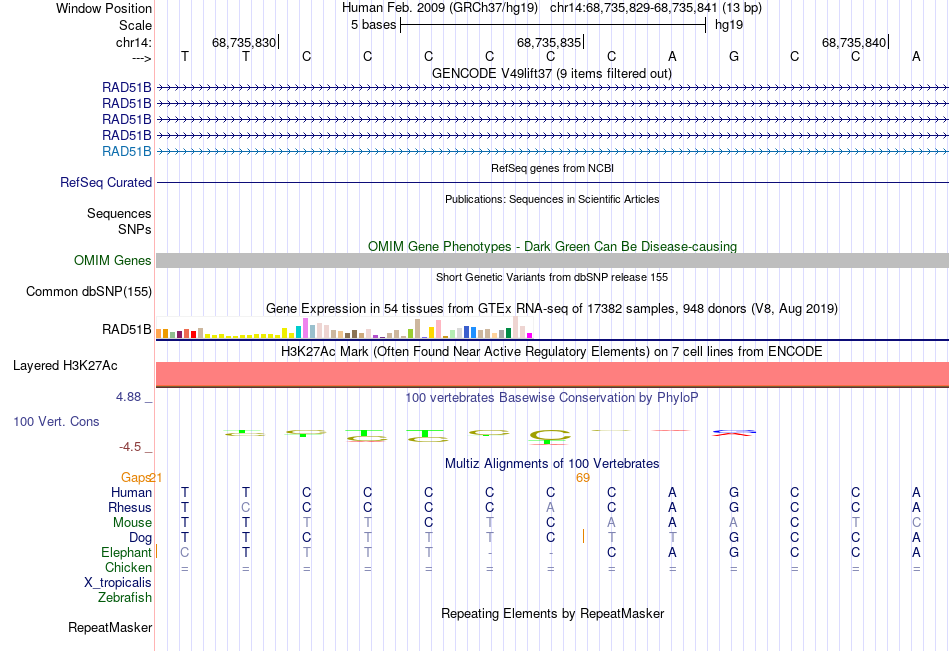Click the RAD51B GTEx expression bar chart

click(344, 328)
